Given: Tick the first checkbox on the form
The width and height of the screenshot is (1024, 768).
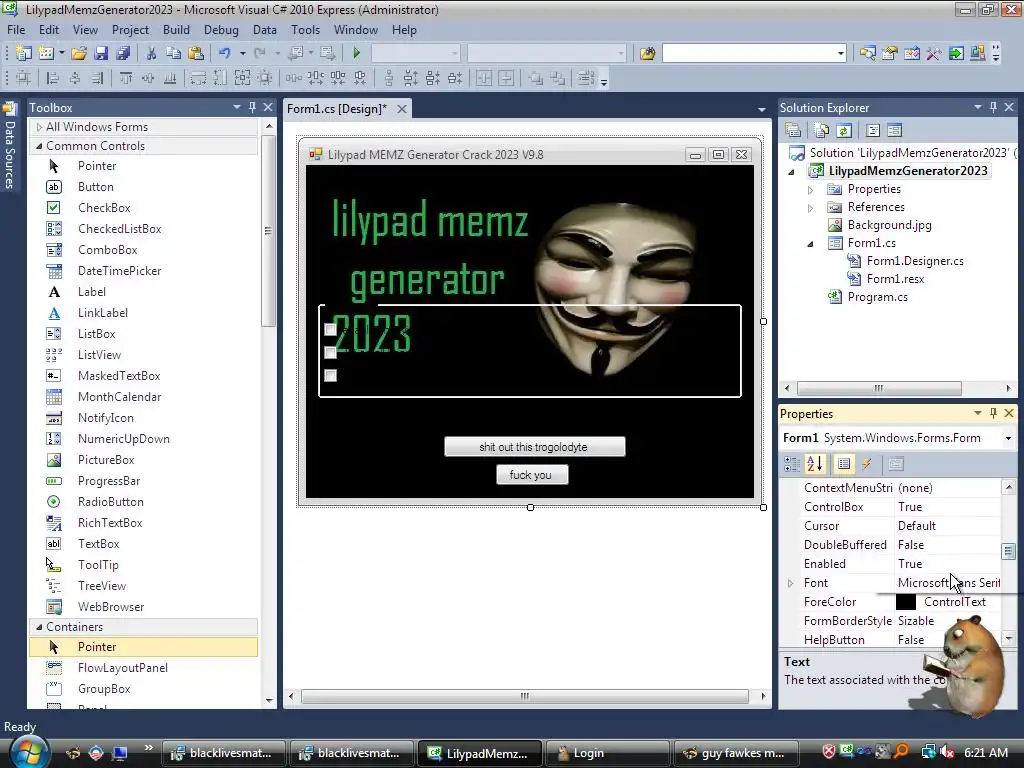Looking at the screenshot, I should (x=330, y=330).
